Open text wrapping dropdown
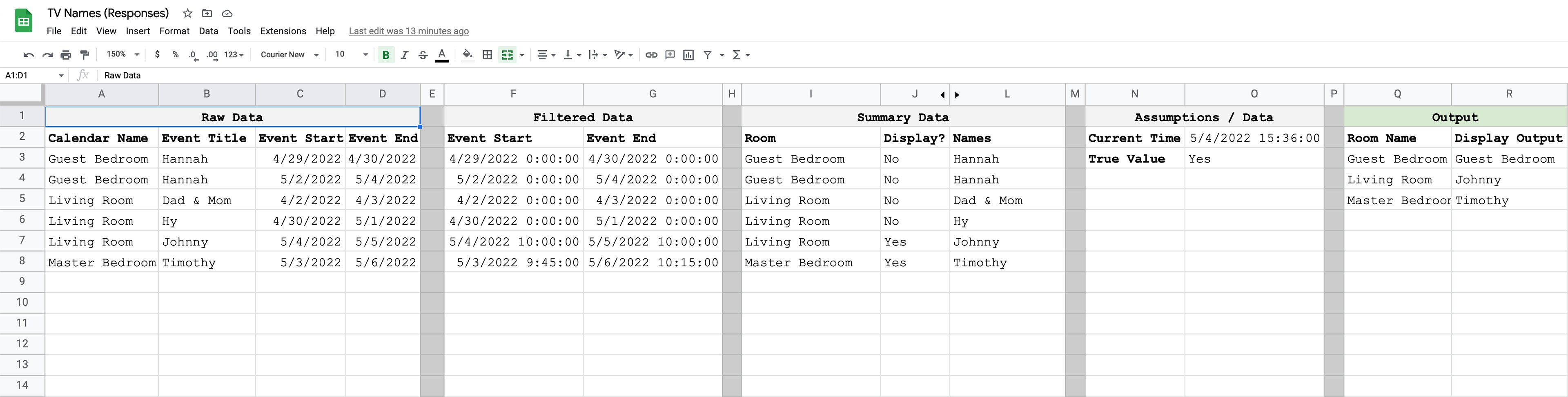This screenshot has width=1568, height=397. tap(597, 55)
